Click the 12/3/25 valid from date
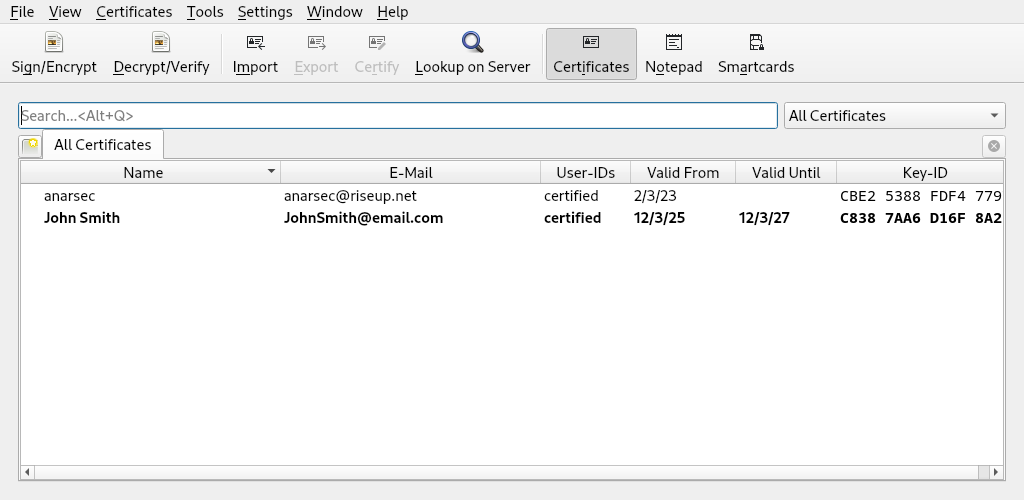 659,218
